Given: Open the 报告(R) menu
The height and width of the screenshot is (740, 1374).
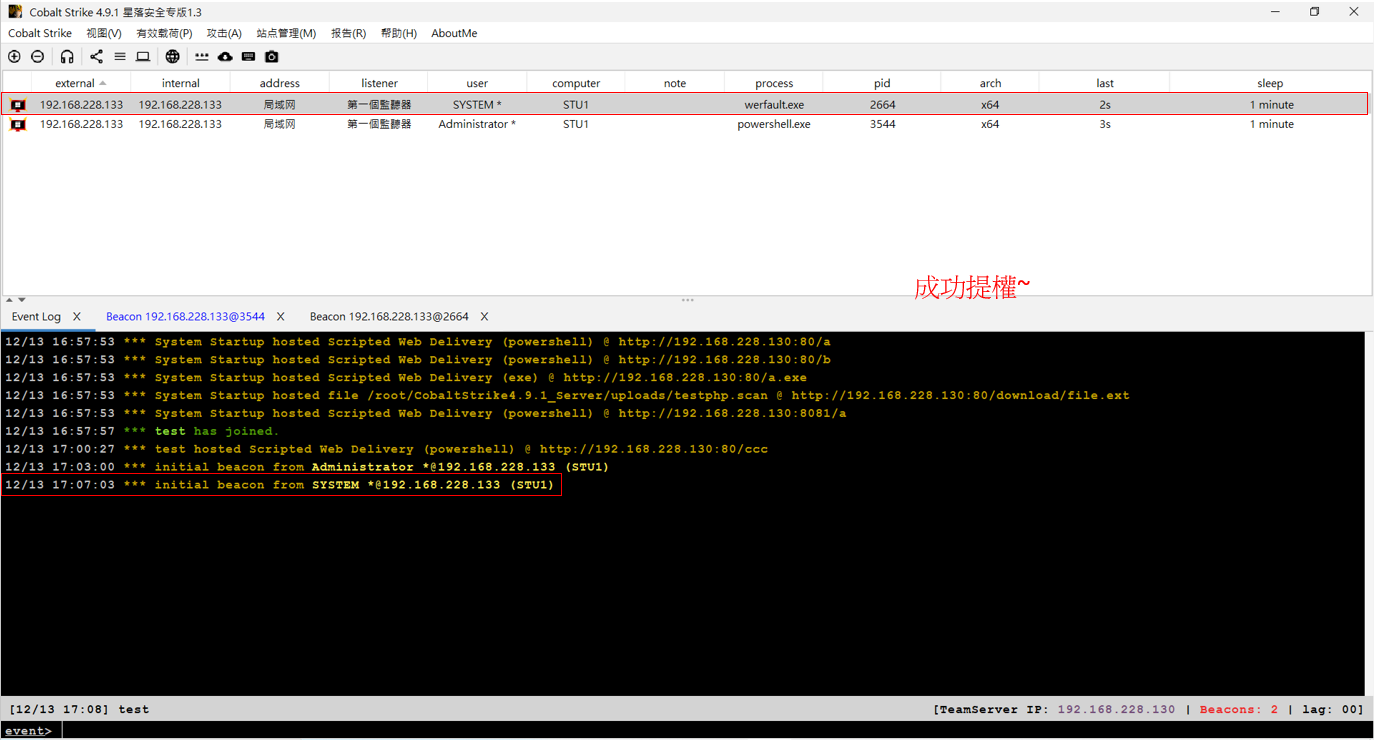Looking at the screenshot, I should click(x=348, y=33).
